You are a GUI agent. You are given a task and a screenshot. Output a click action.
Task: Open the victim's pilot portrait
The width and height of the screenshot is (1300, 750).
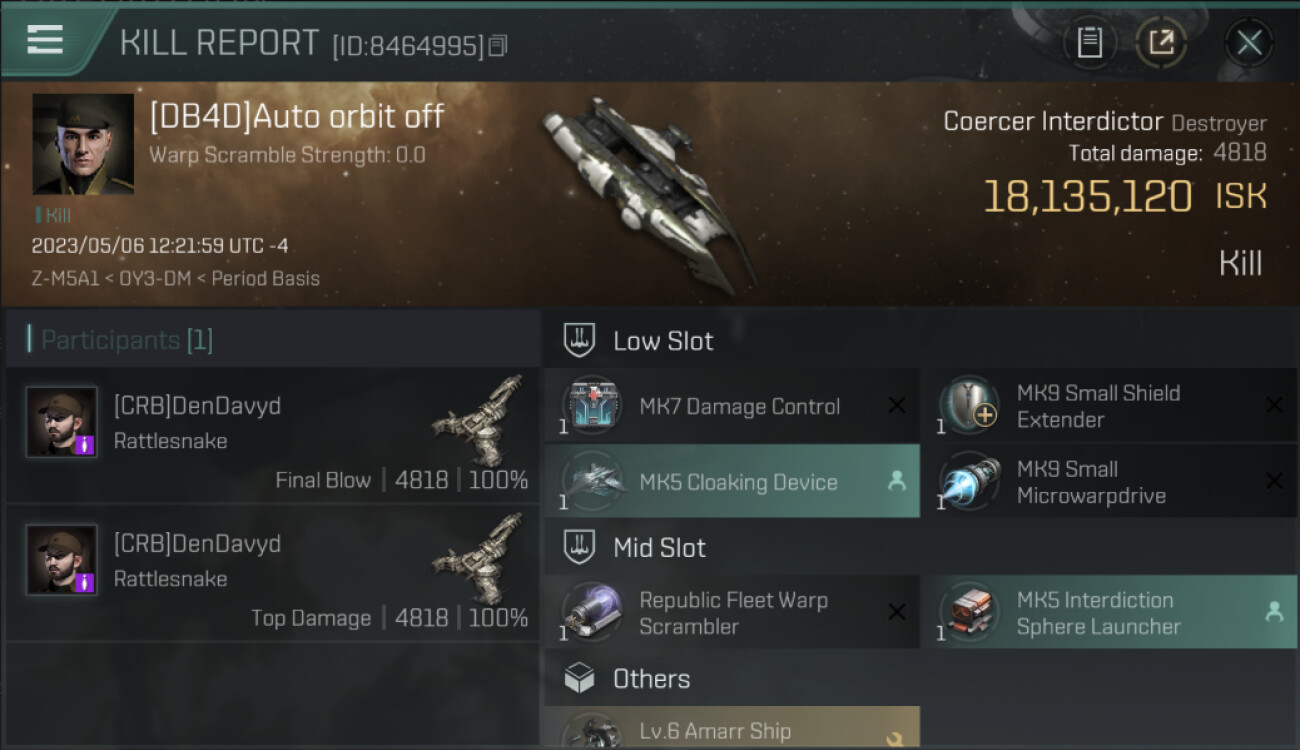83,144
